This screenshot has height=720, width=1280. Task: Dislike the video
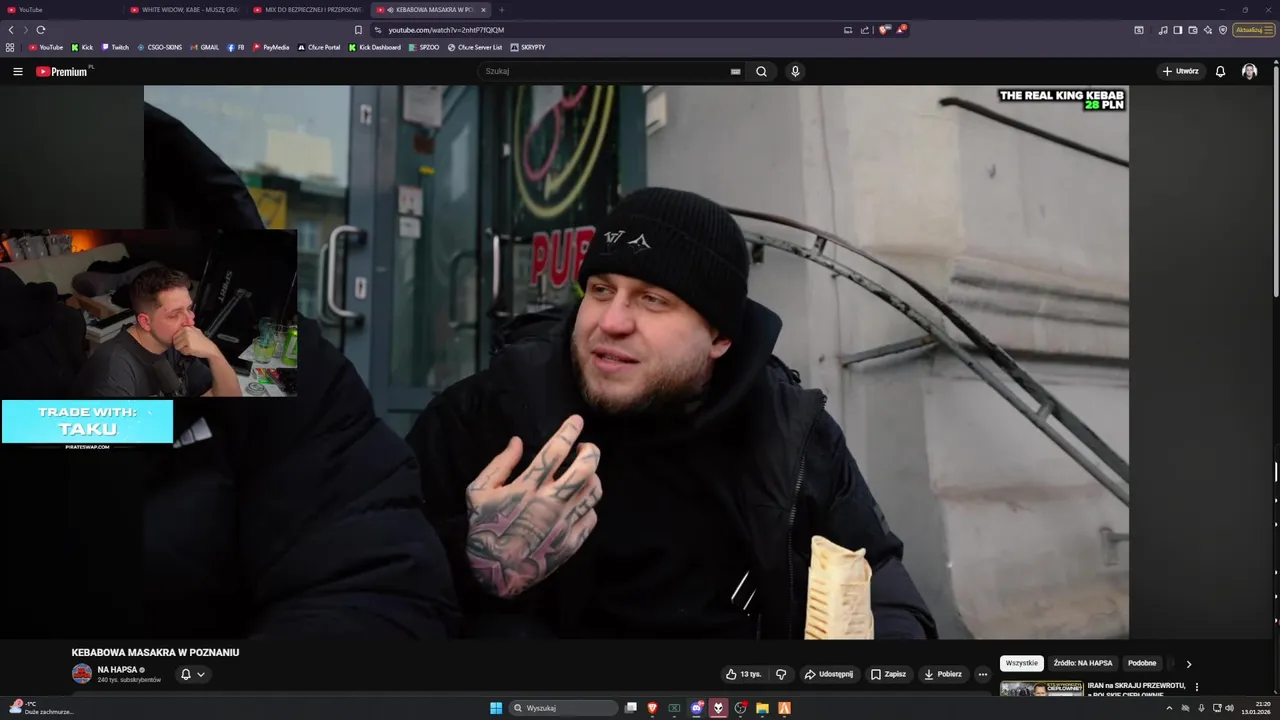[x=781, y=674]
